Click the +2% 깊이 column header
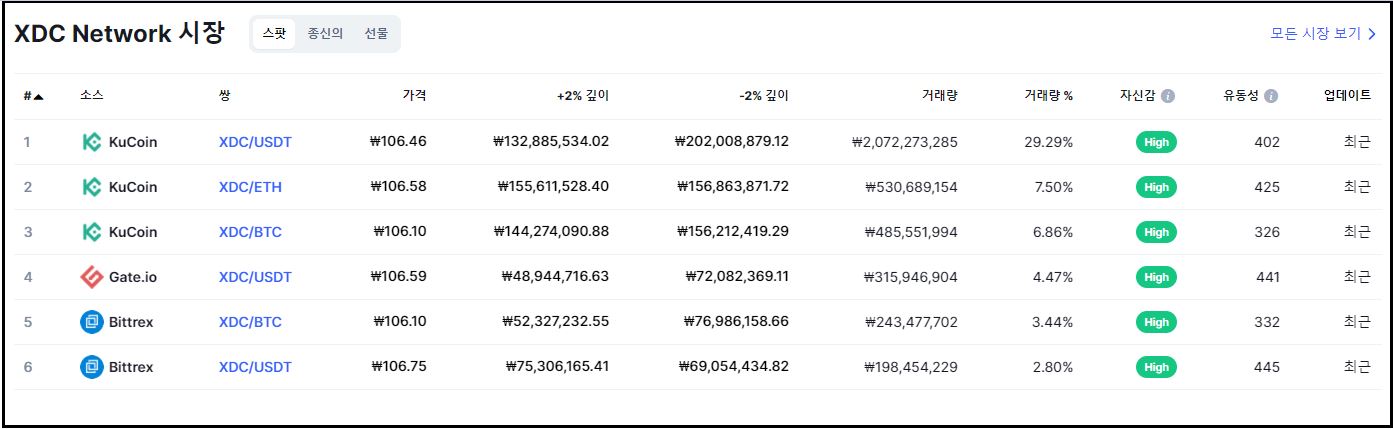Image resolution: width=1393 pixels, height=429 pixels. point(582,96)
